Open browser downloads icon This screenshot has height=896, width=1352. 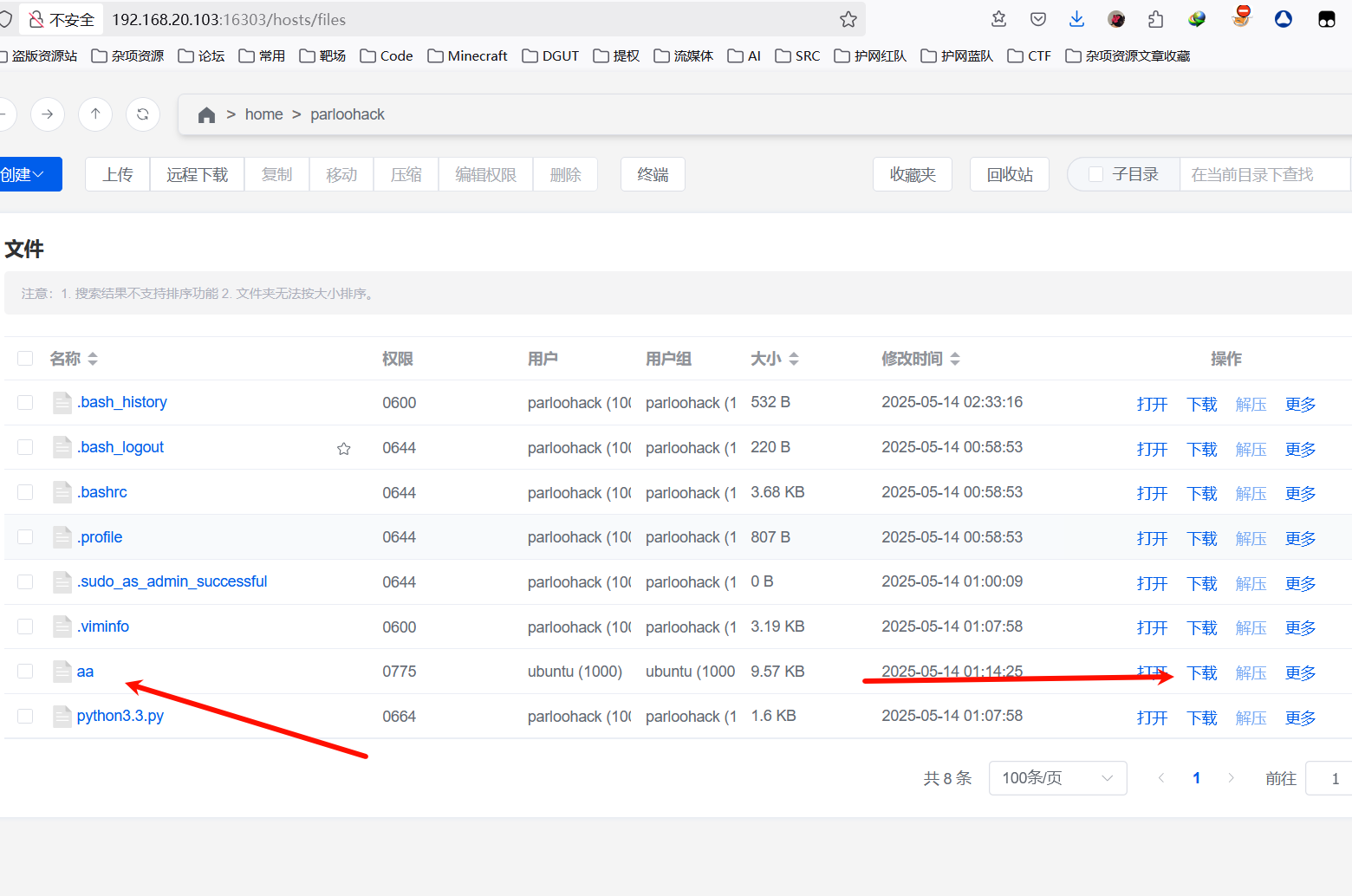(1076, 19)
